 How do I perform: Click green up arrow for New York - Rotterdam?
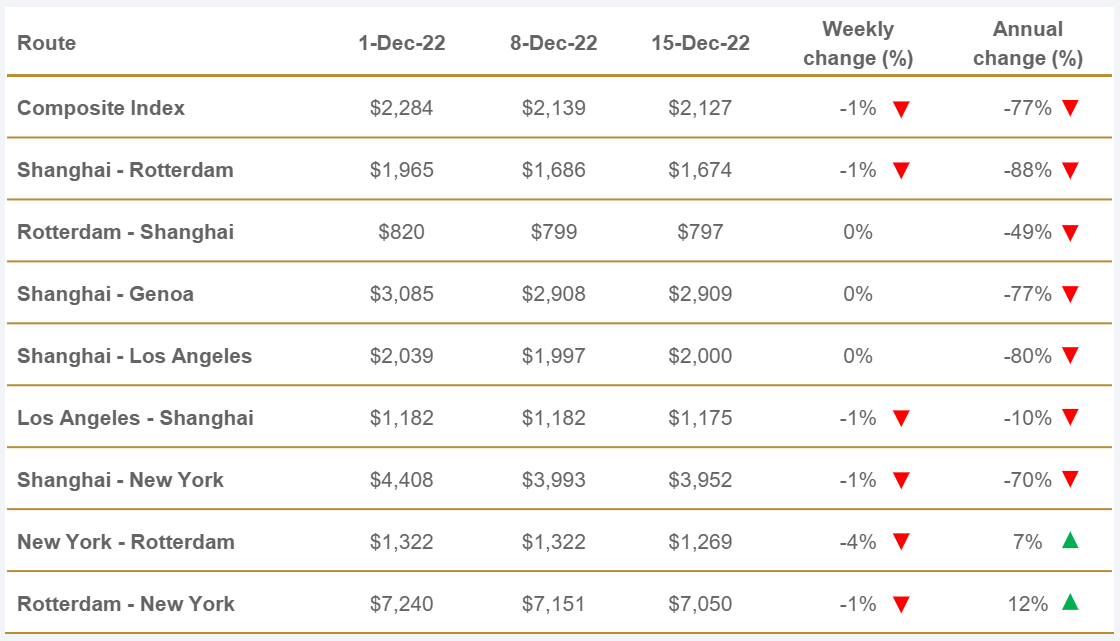tap(1070, 541)
